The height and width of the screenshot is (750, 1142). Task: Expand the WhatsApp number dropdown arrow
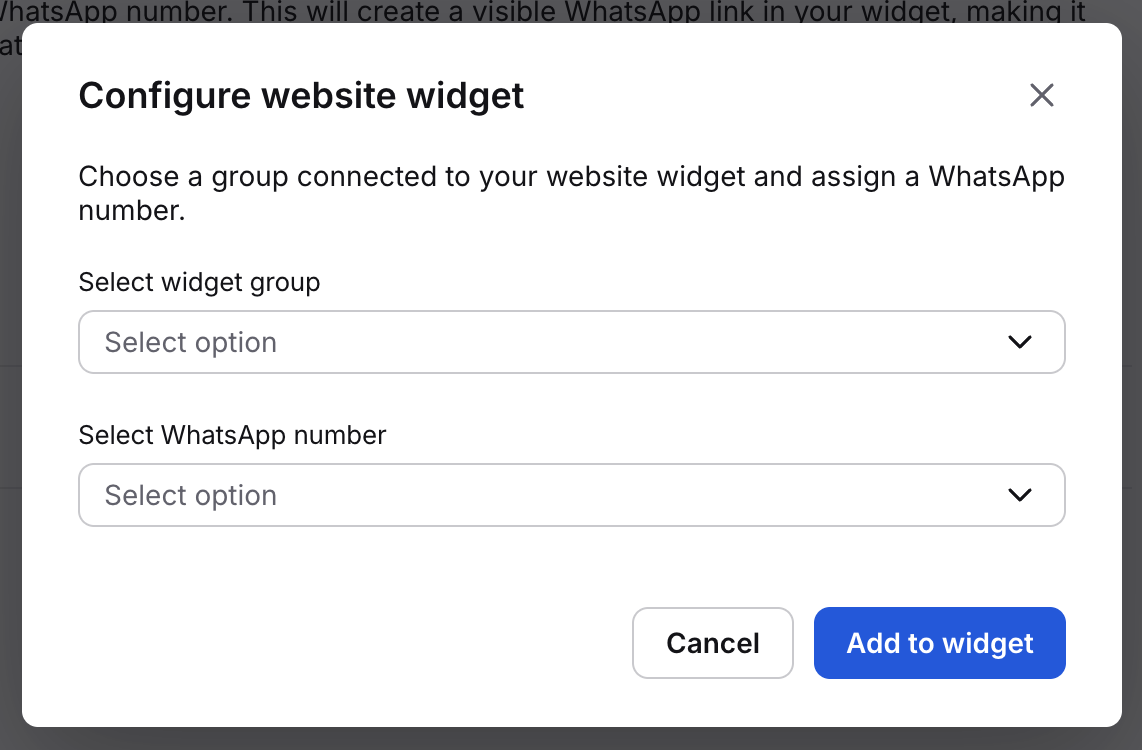1019,495
